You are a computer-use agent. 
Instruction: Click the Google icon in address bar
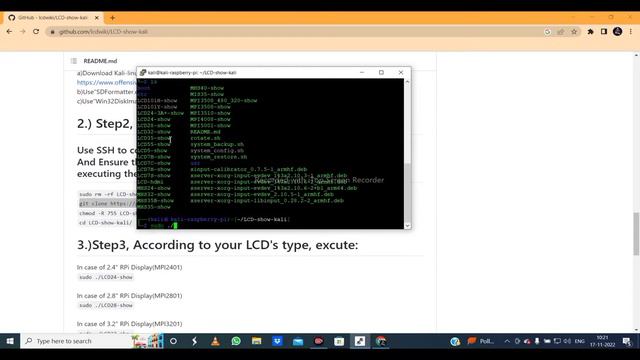tap(548, 31)
